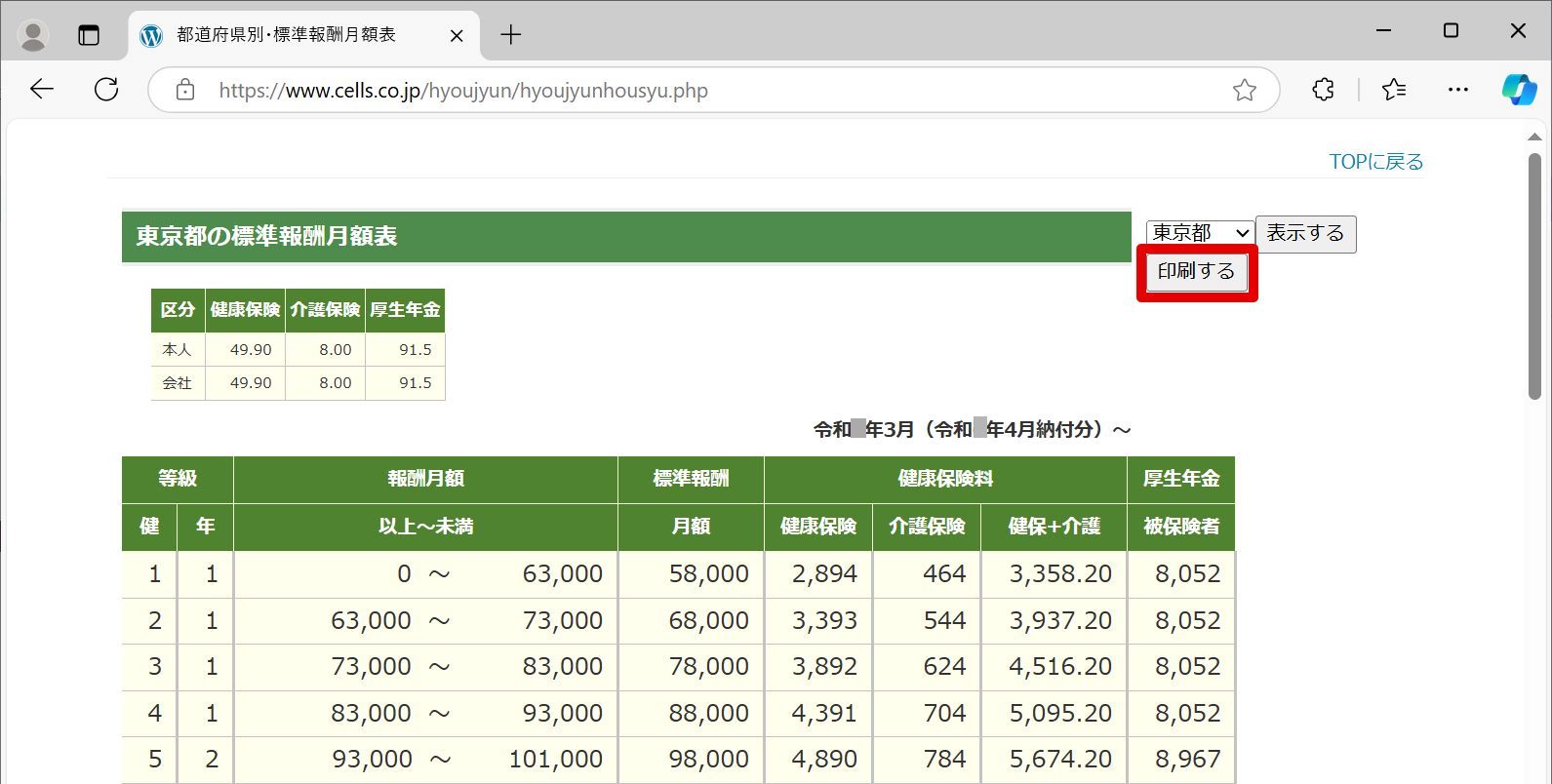1552x784 pixels.
Task: Open Settings and more ellipsis menu
Action: [1458, 90]
